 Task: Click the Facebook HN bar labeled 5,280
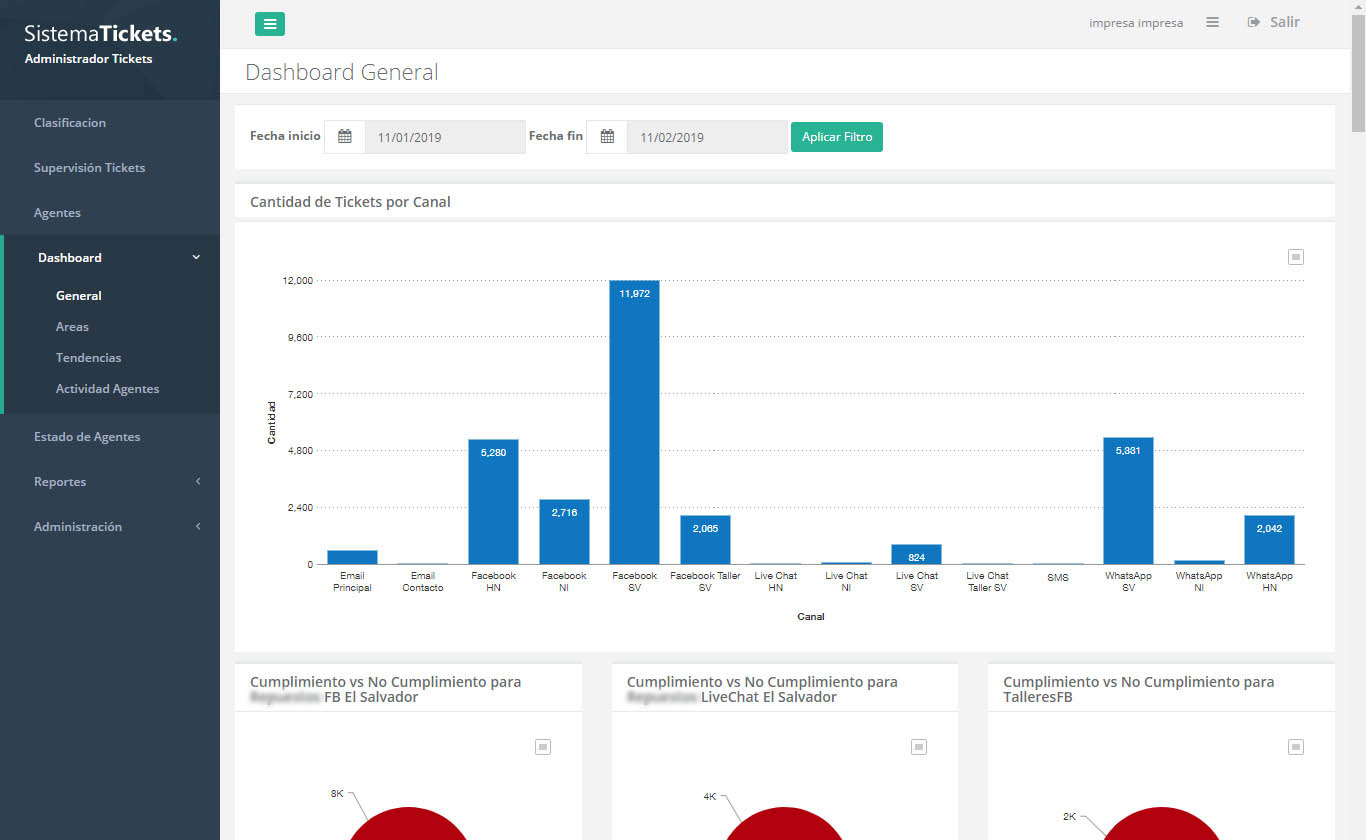[x=493, y=502]
